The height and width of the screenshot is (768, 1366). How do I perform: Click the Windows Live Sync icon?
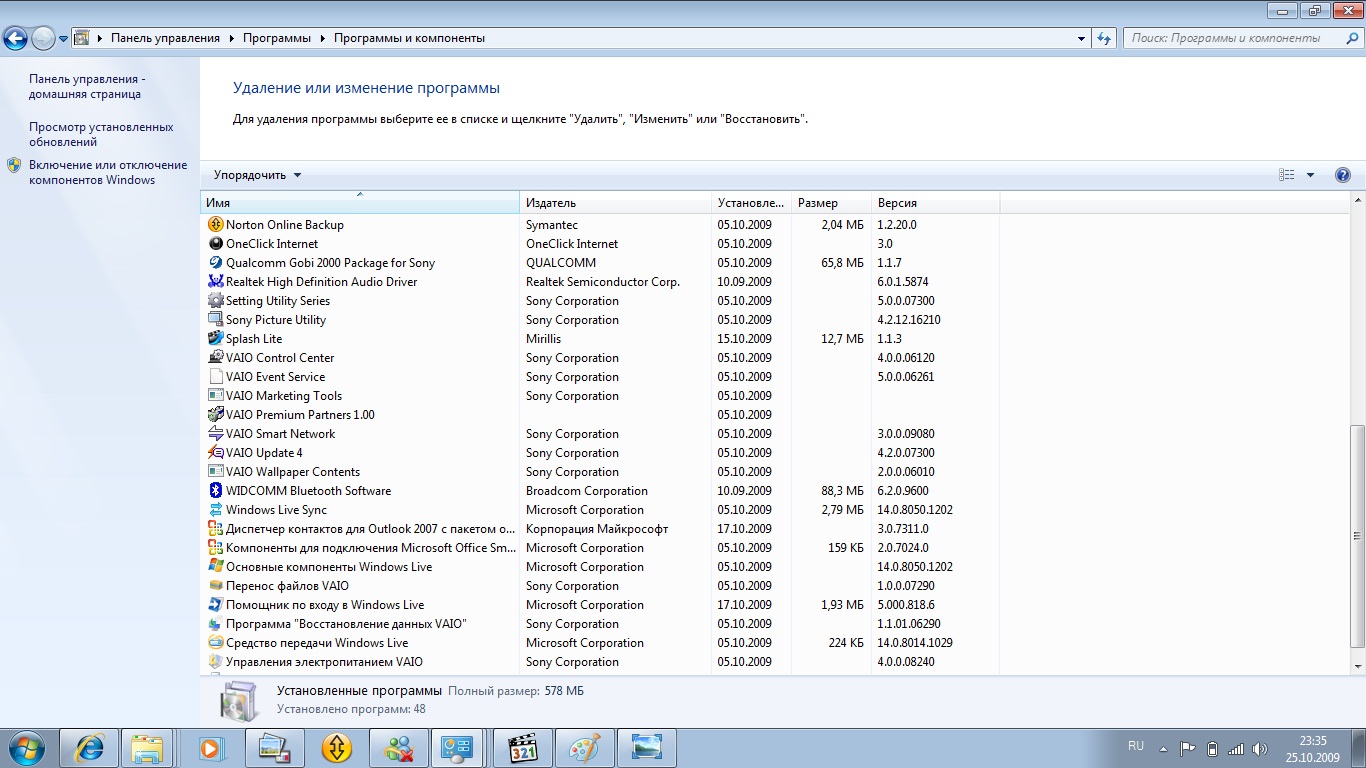click(x=215, y=510)
